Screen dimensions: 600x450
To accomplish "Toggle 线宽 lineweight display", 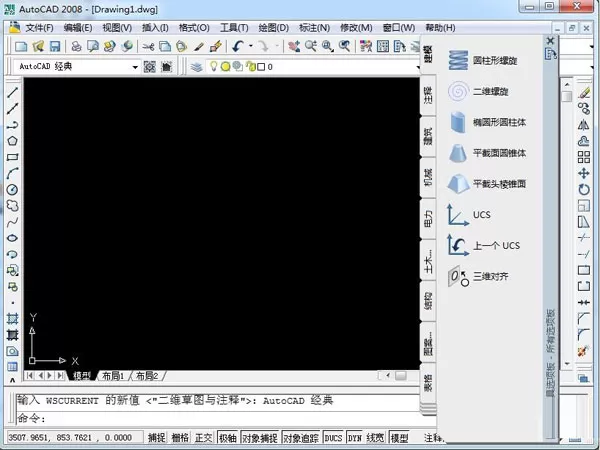I will pos(375,437).
